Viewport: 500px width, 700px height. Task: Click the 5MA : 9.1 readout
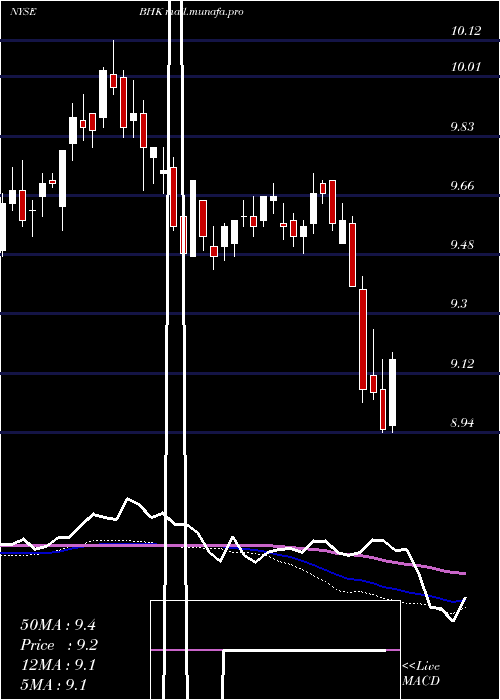point(53,685)
